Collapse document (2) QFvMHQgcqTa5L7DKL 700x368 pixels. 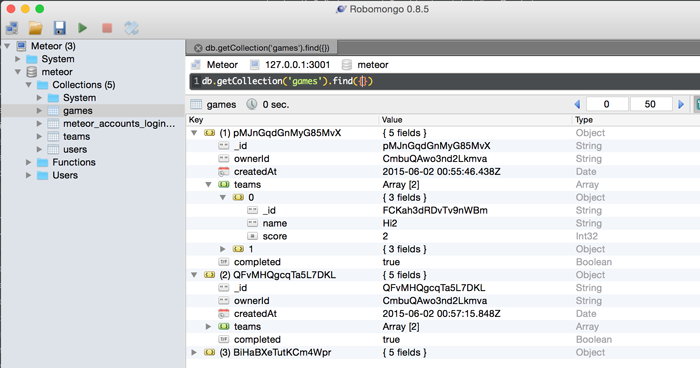coord(194,275)
